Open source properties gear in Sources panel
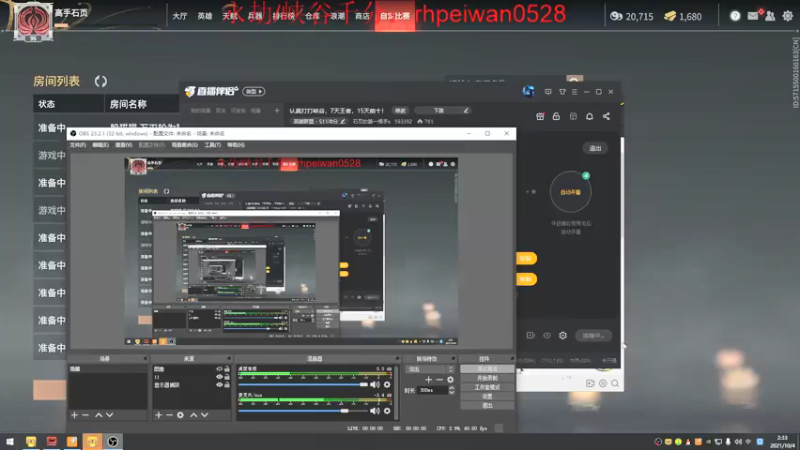 (181, 415)
